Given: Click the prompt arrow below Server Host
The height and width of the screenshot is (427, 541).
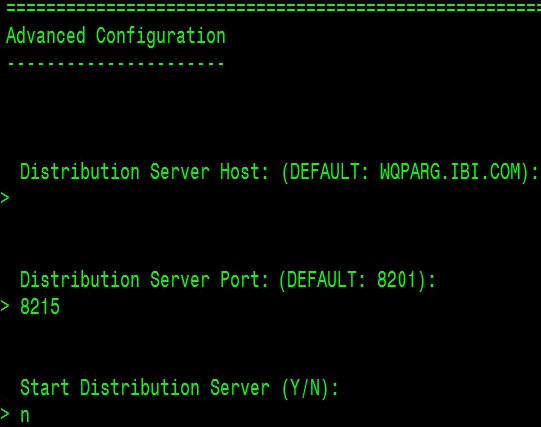Looking at the screenshot, I should pos(5,198).
